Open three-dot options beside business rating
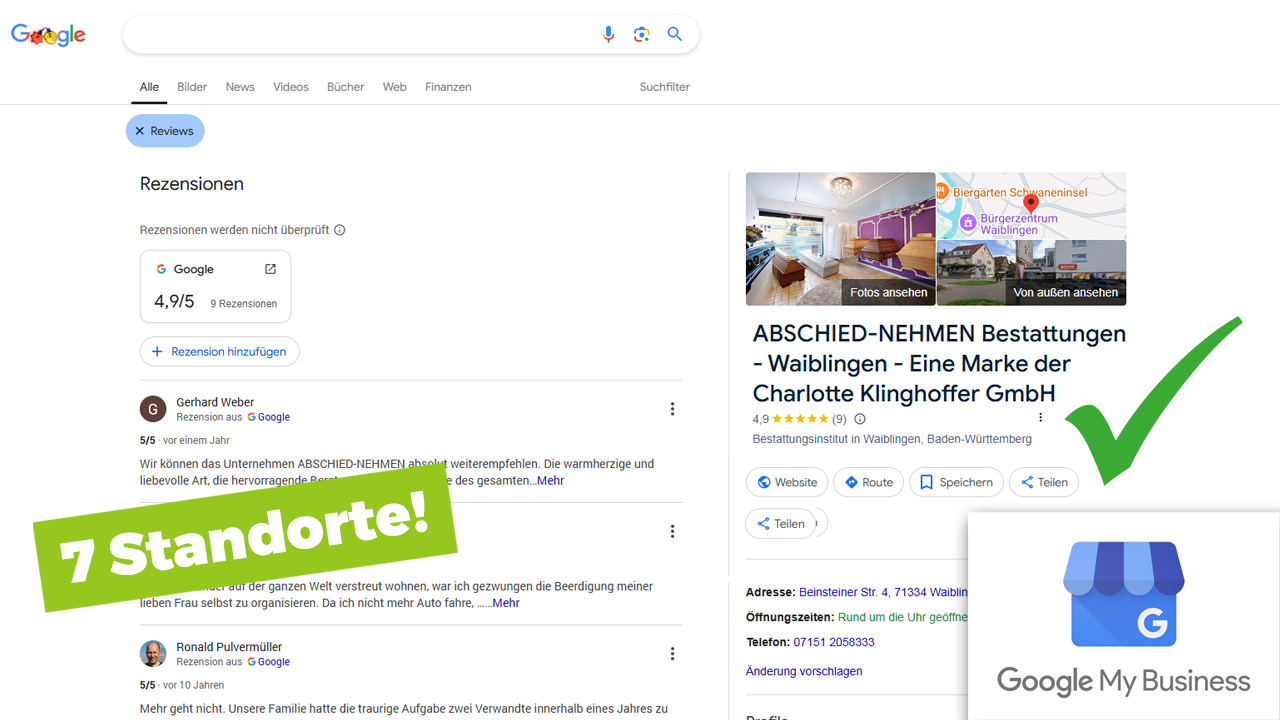 point(1040,418)
